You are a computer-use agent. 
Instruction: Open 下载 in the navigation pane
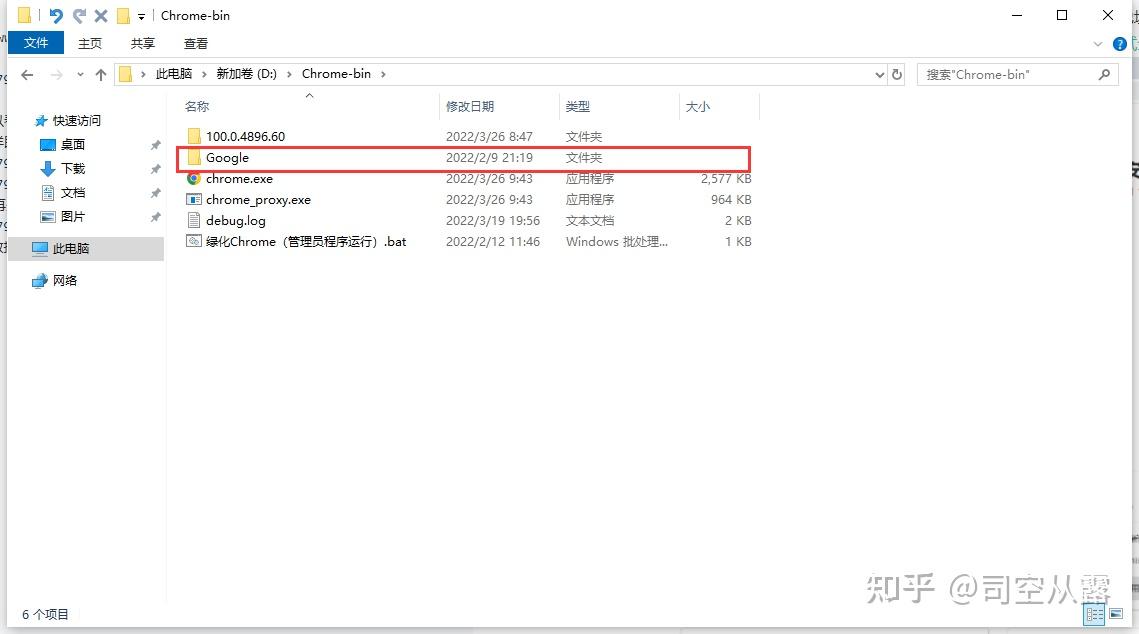point(73,168)
